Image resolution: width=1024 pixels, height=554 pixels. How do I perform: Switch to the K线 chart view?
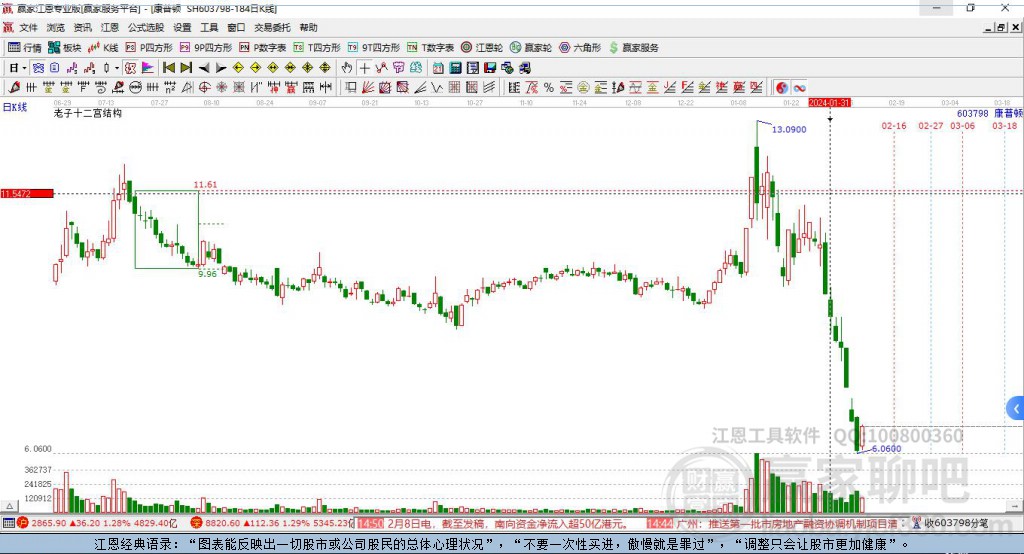103,47
